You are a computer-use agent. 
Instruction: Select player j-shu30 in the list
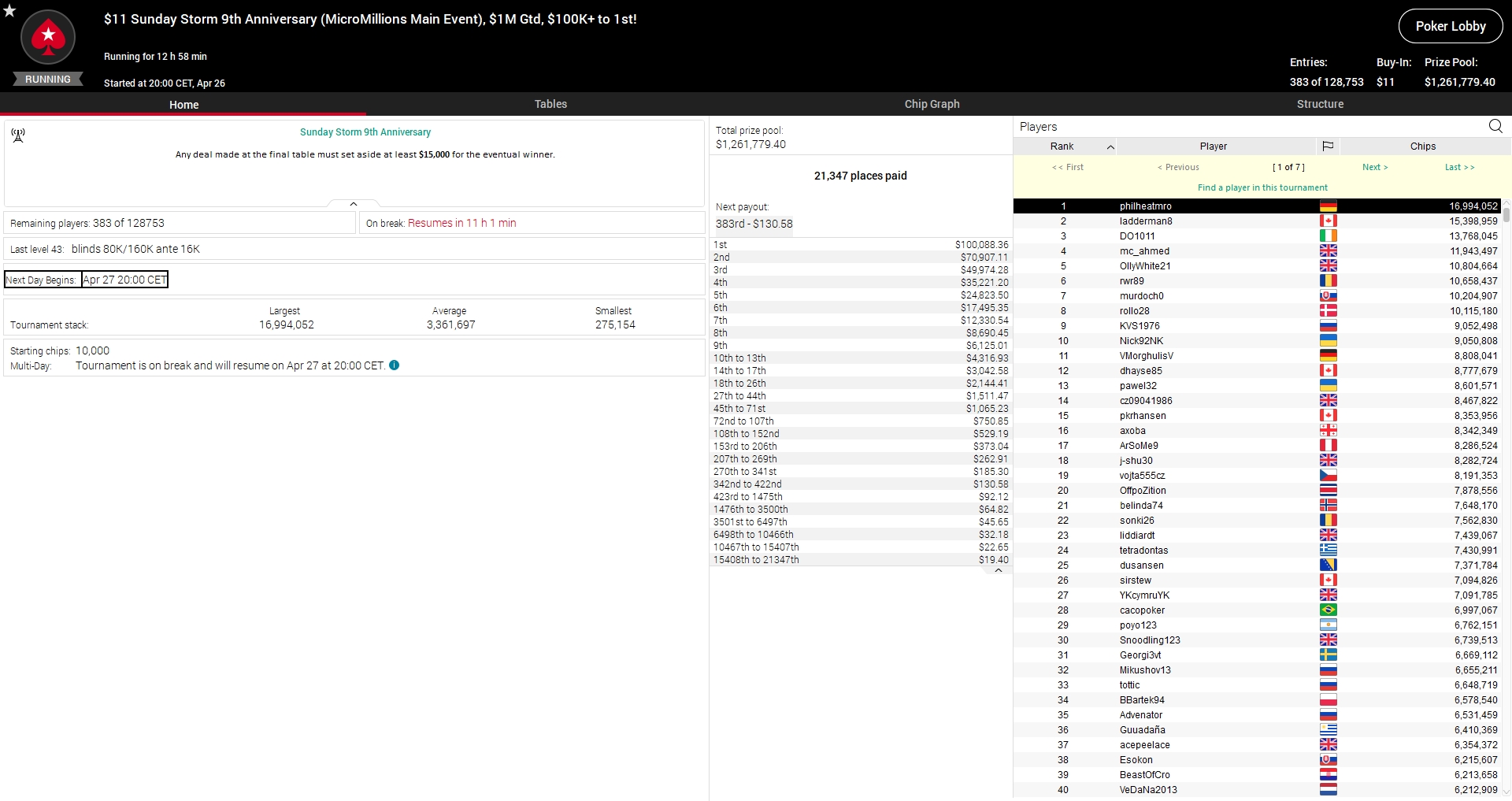pyautogui.click(x=1257, y=461)
